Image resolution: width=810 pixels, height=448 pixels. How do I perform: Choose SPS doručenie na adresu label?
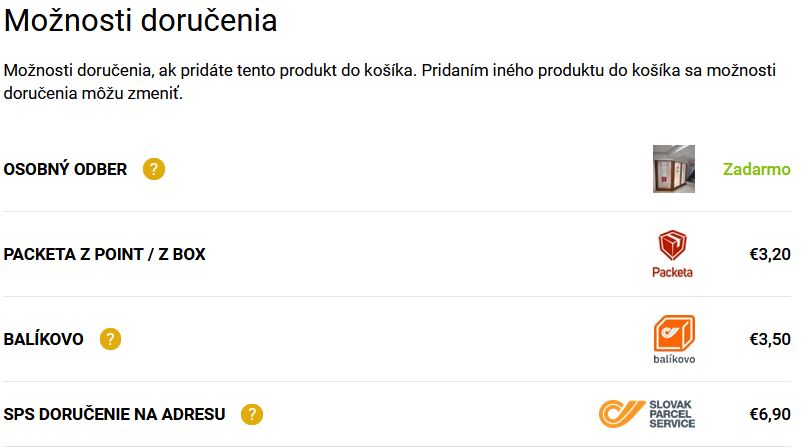pos(114,414)
